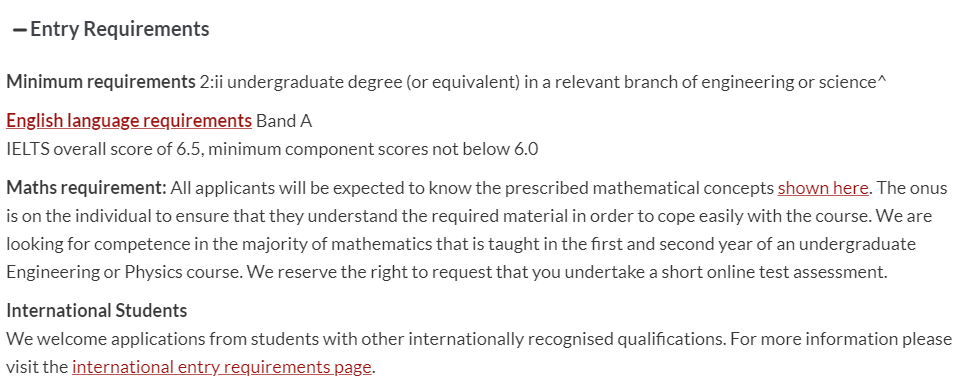
Task: Click the word 'onus' in the maths paragraph
Action: pos(928,188)
